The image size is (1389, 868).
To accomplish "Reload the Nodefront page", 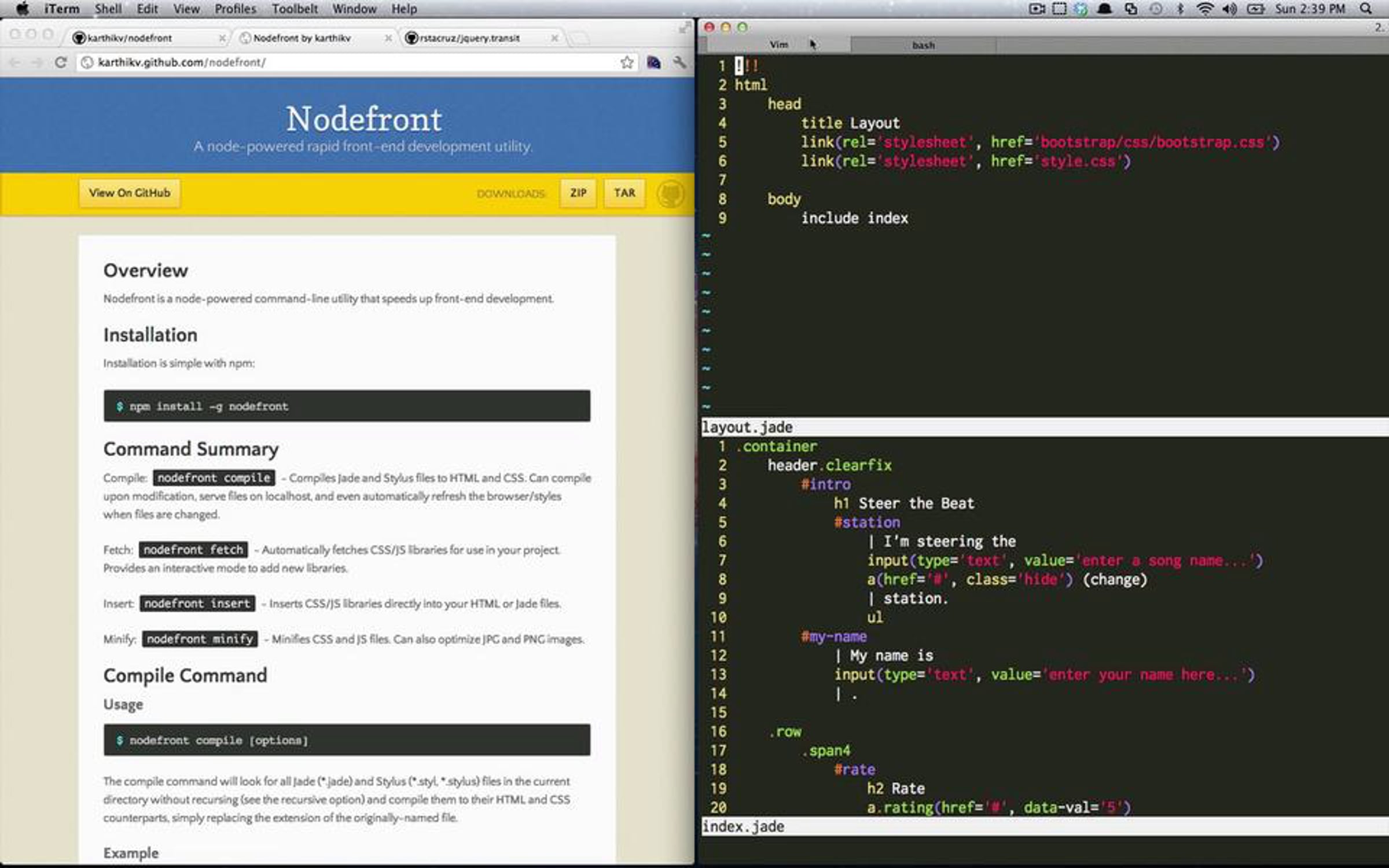I will (x=61, y=62).
